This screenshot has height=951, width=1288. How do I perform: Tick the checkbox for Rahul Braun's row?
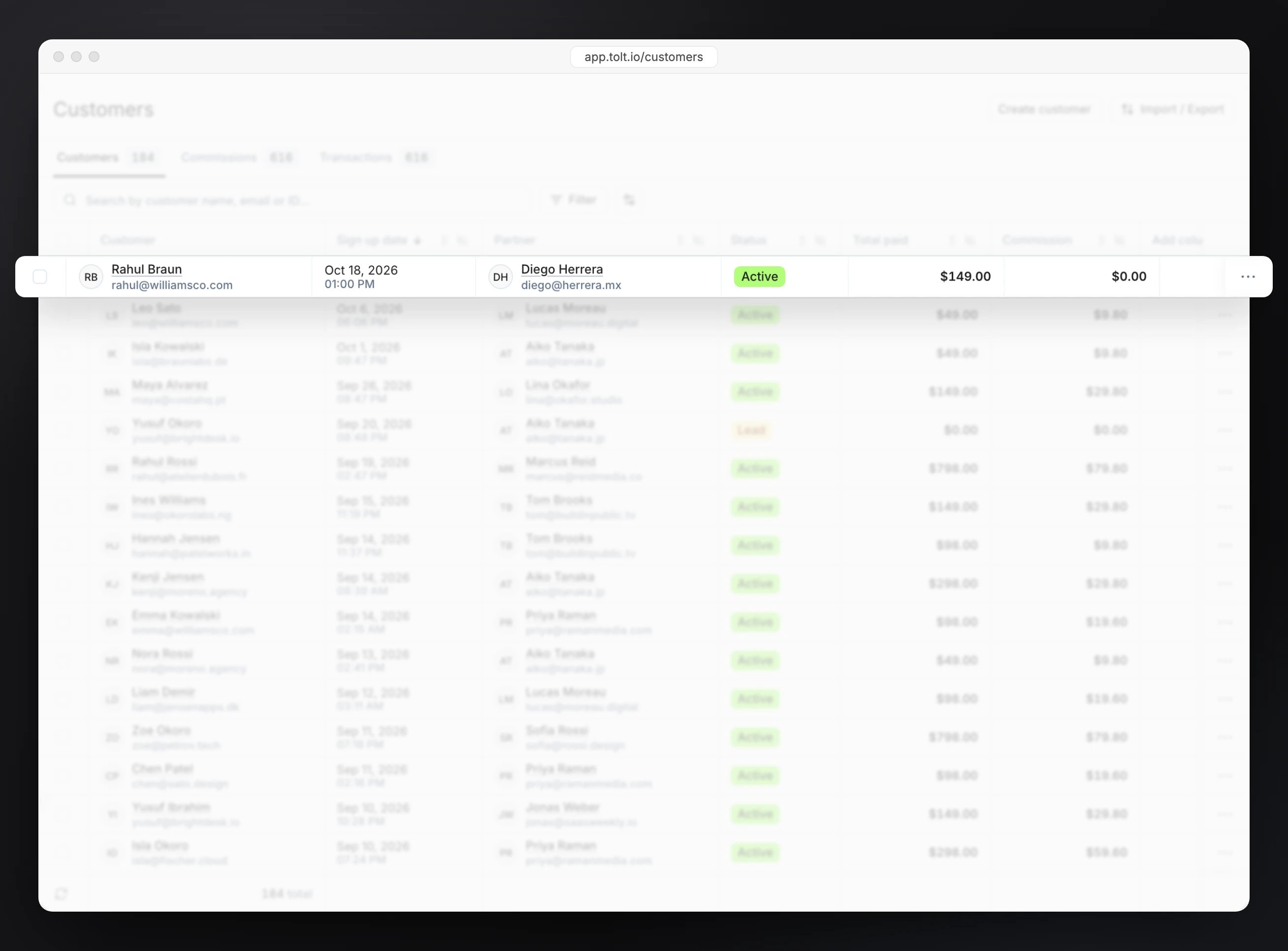[40, 277]
